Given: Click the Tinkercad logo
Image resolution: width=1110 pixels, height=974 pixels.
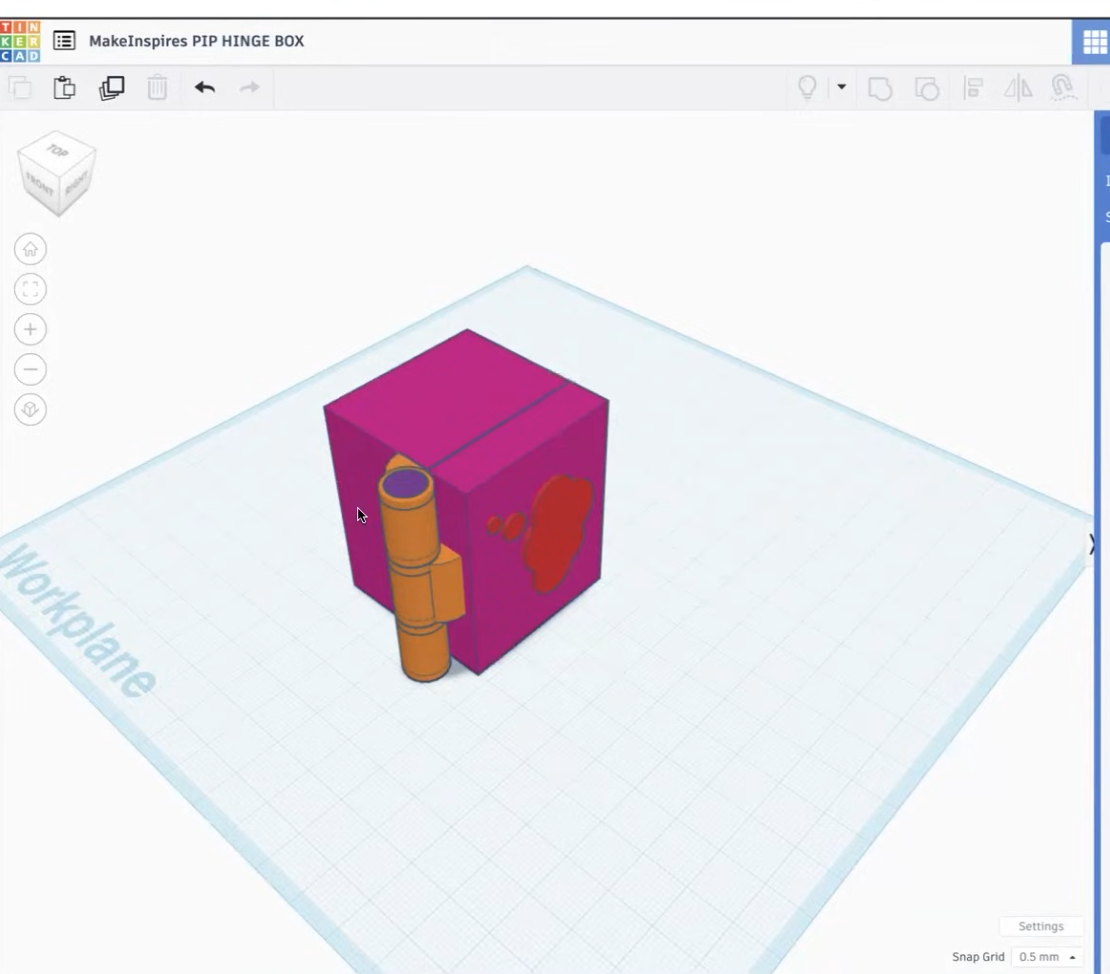Looking at the screenshot, I should point(20,41).
